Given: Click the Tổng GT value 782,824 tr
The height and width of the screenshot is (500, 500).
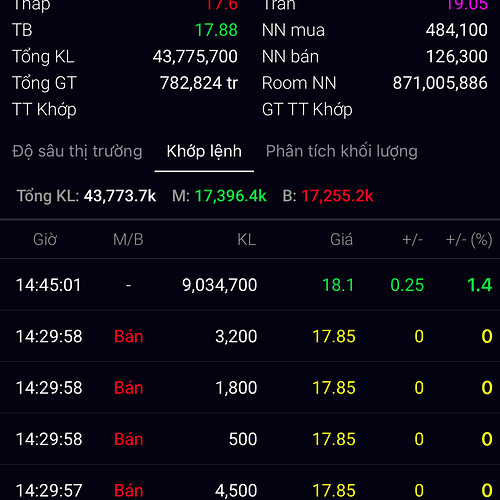Looking at the screenshot, I should coord(199,83).
